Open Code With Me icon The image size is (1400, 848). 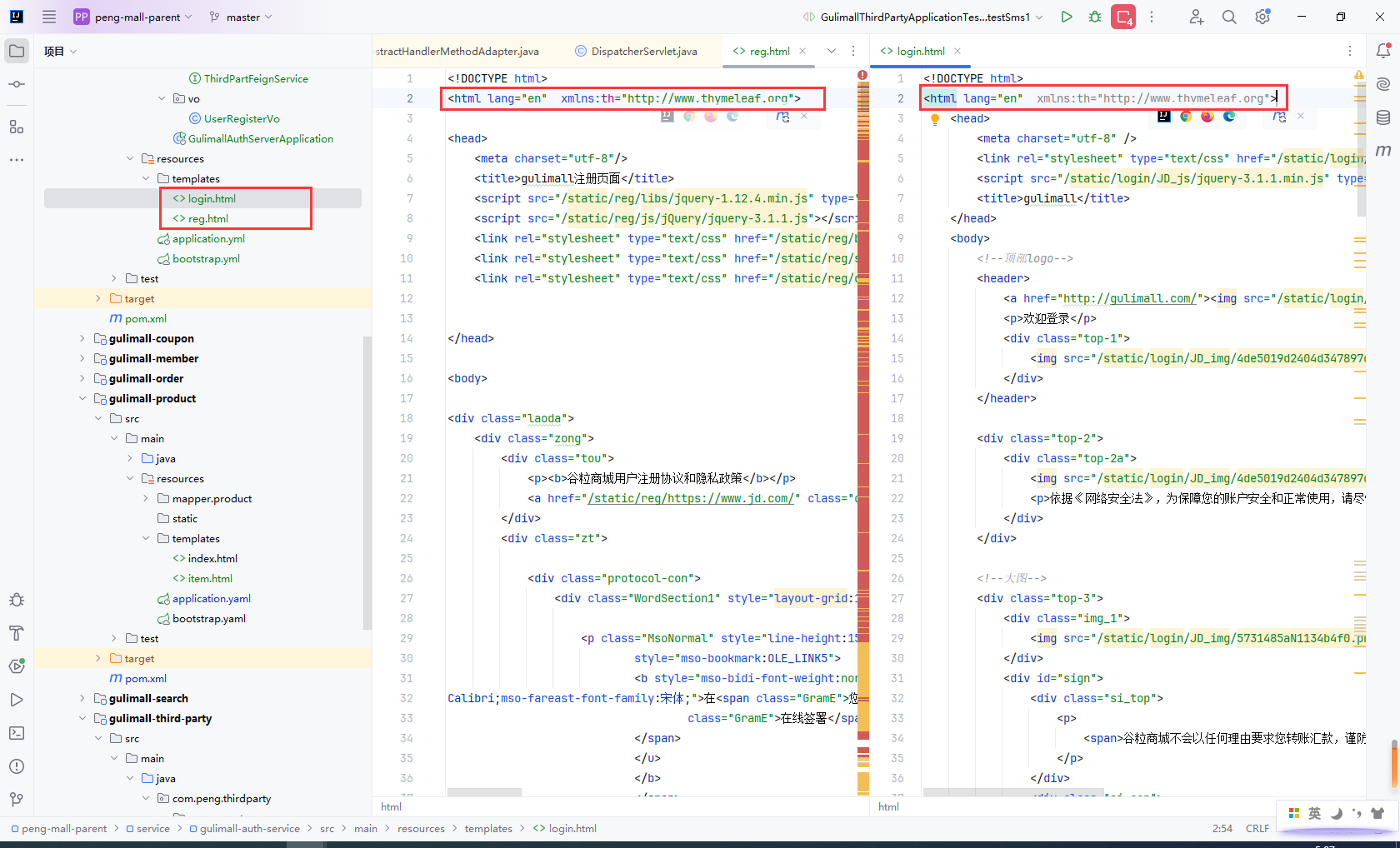click(x=1196, y=17)
